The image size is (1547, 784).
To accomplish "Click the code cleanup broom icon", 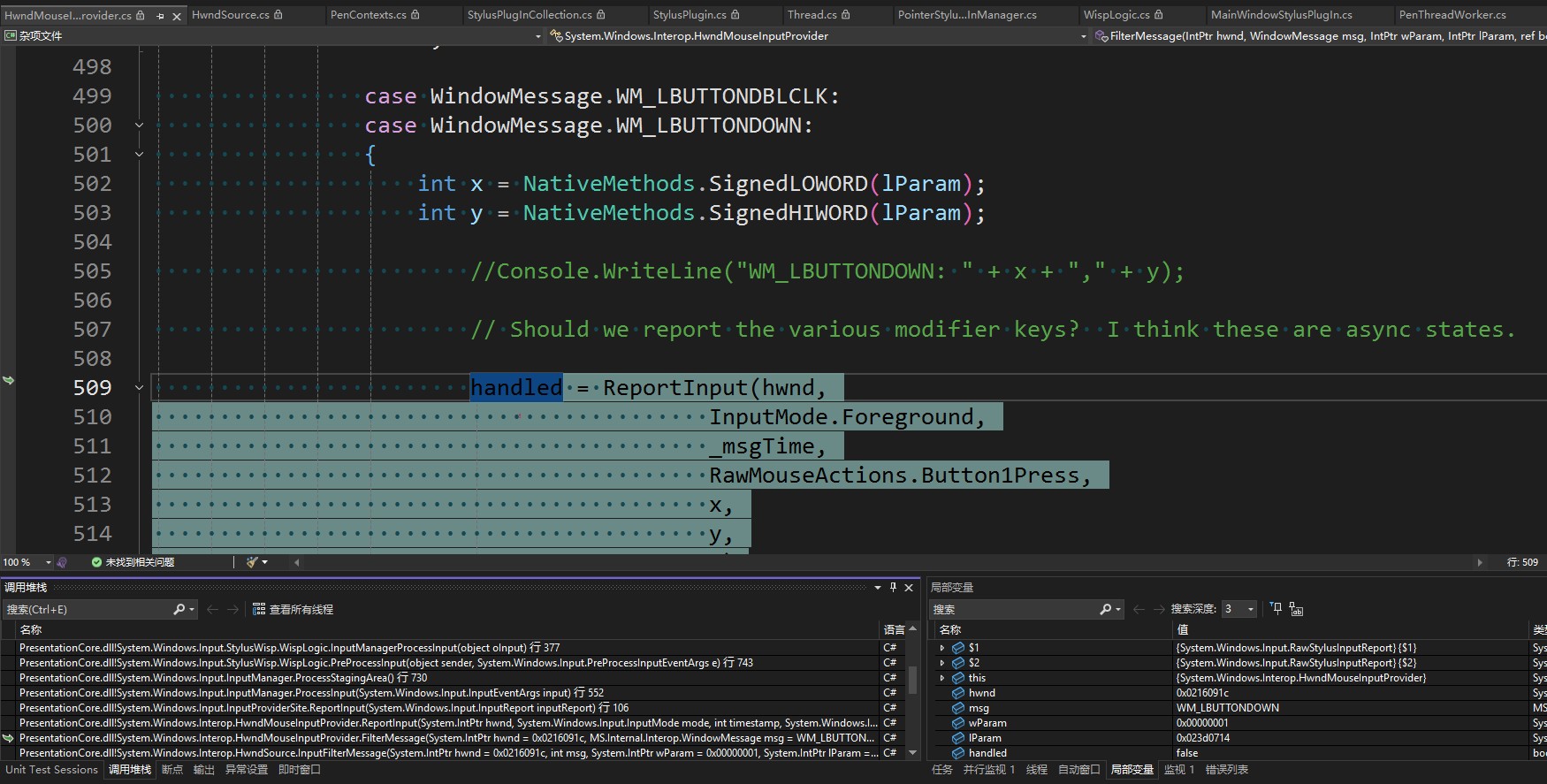I will click(253, 562).
